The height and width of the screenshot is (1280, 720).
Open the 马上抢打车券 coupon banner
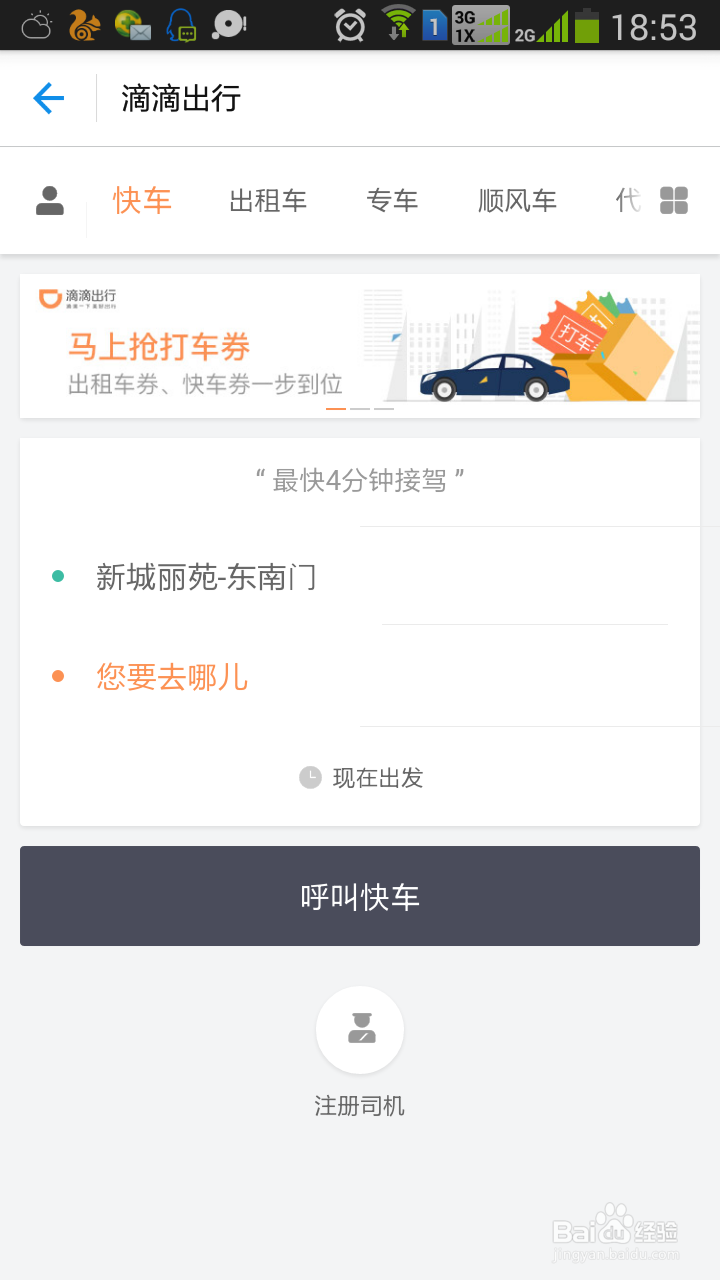pyautogui.click(x=360, y=346)
